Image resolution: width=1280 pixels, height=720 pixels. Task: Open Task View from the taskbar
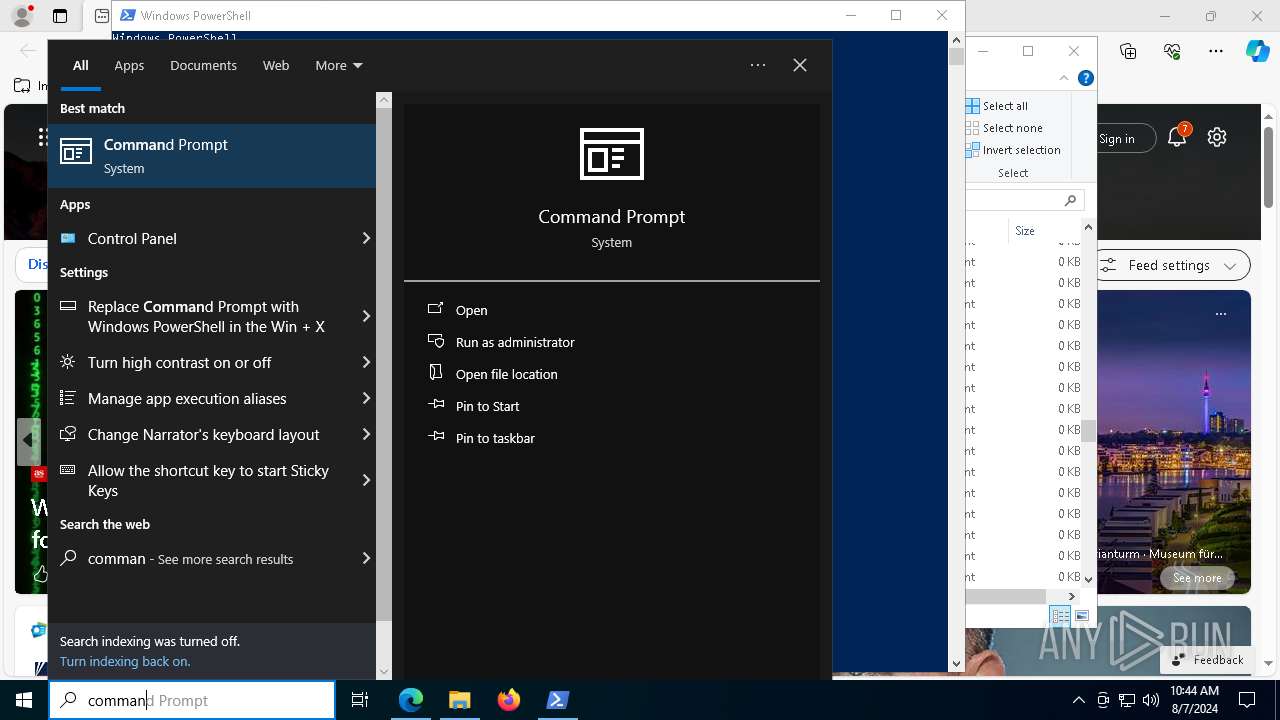point(360,700)
